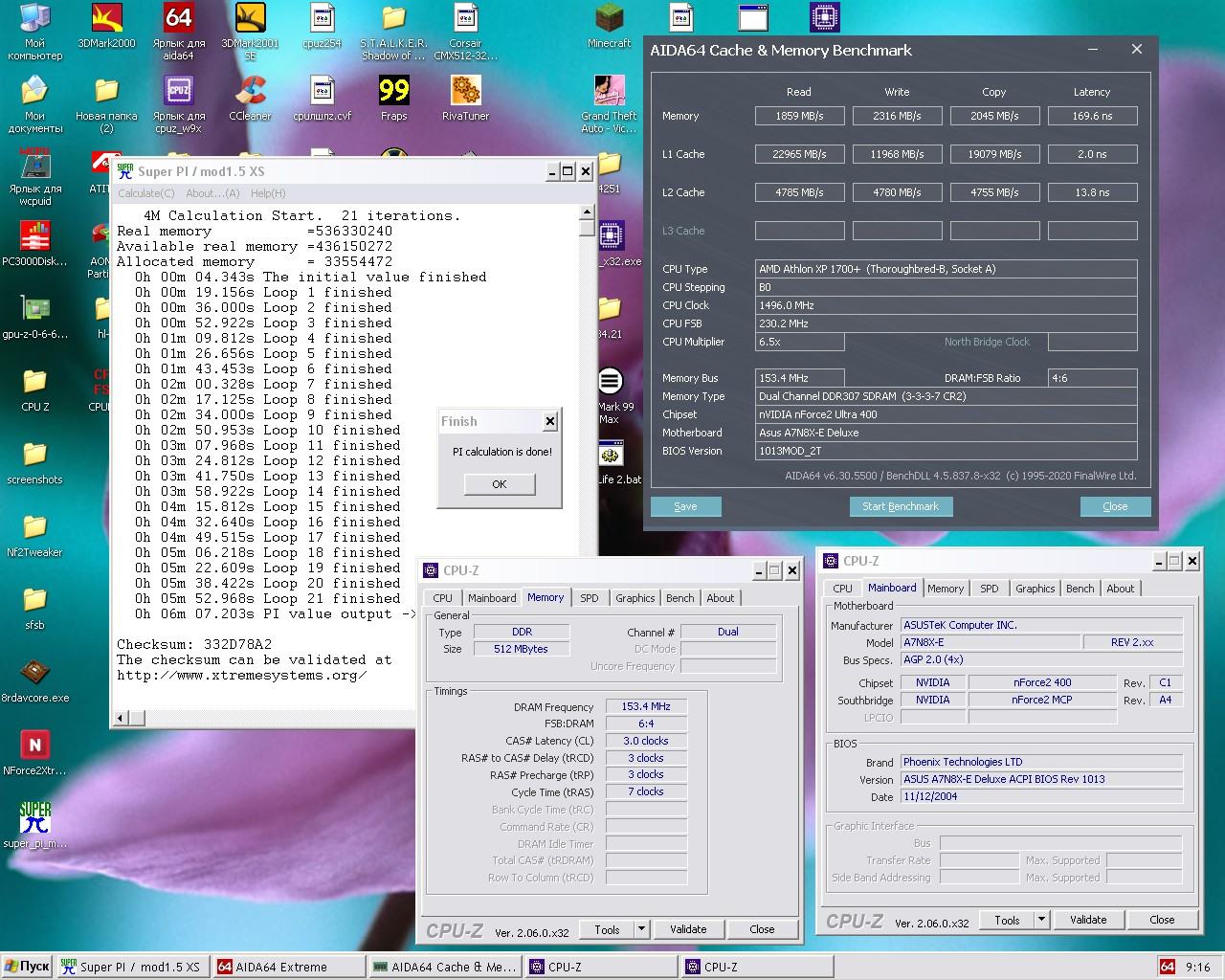Click OK in PI calculation Finish dialog
The width and height of the screenshot is (1225, 980).
pos(499,484)
